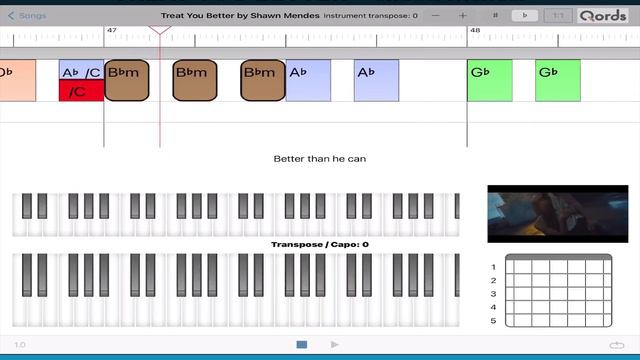Stop playback with the square button

point(302,344)
